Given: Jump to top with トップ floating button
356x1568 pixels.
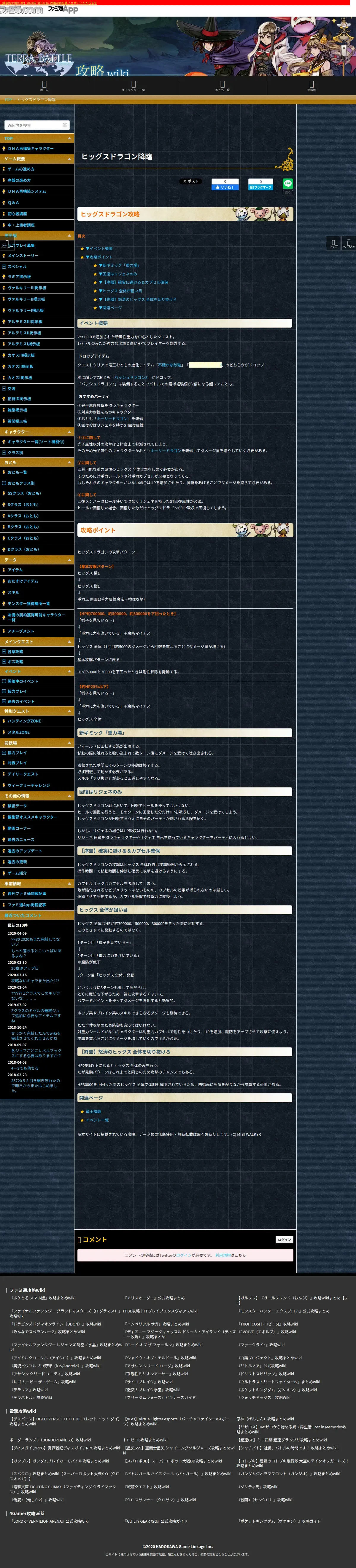Looking at the screenshot, I should [x=333, y=243].
